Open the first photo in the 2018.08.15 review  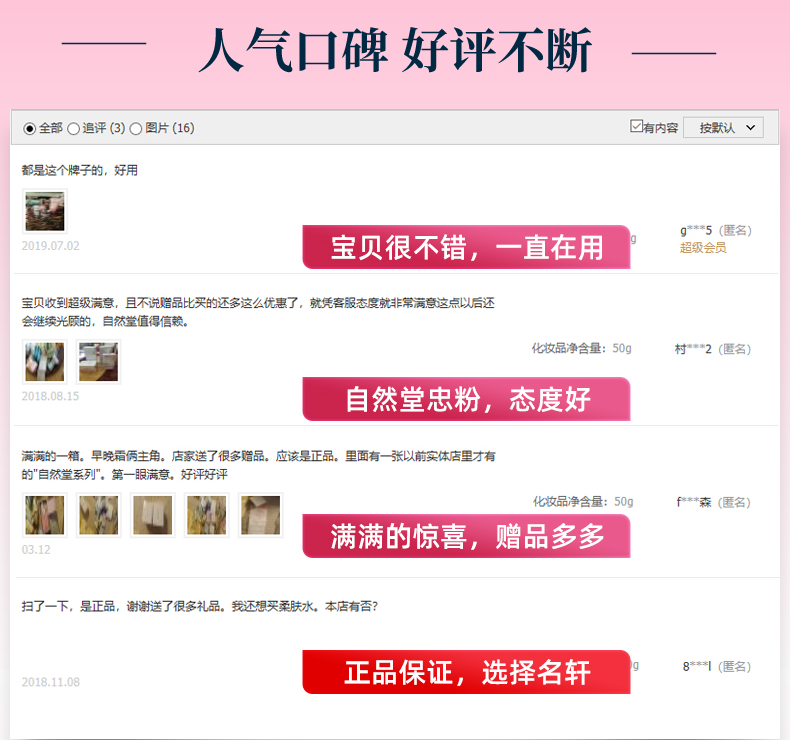point(45,362)
